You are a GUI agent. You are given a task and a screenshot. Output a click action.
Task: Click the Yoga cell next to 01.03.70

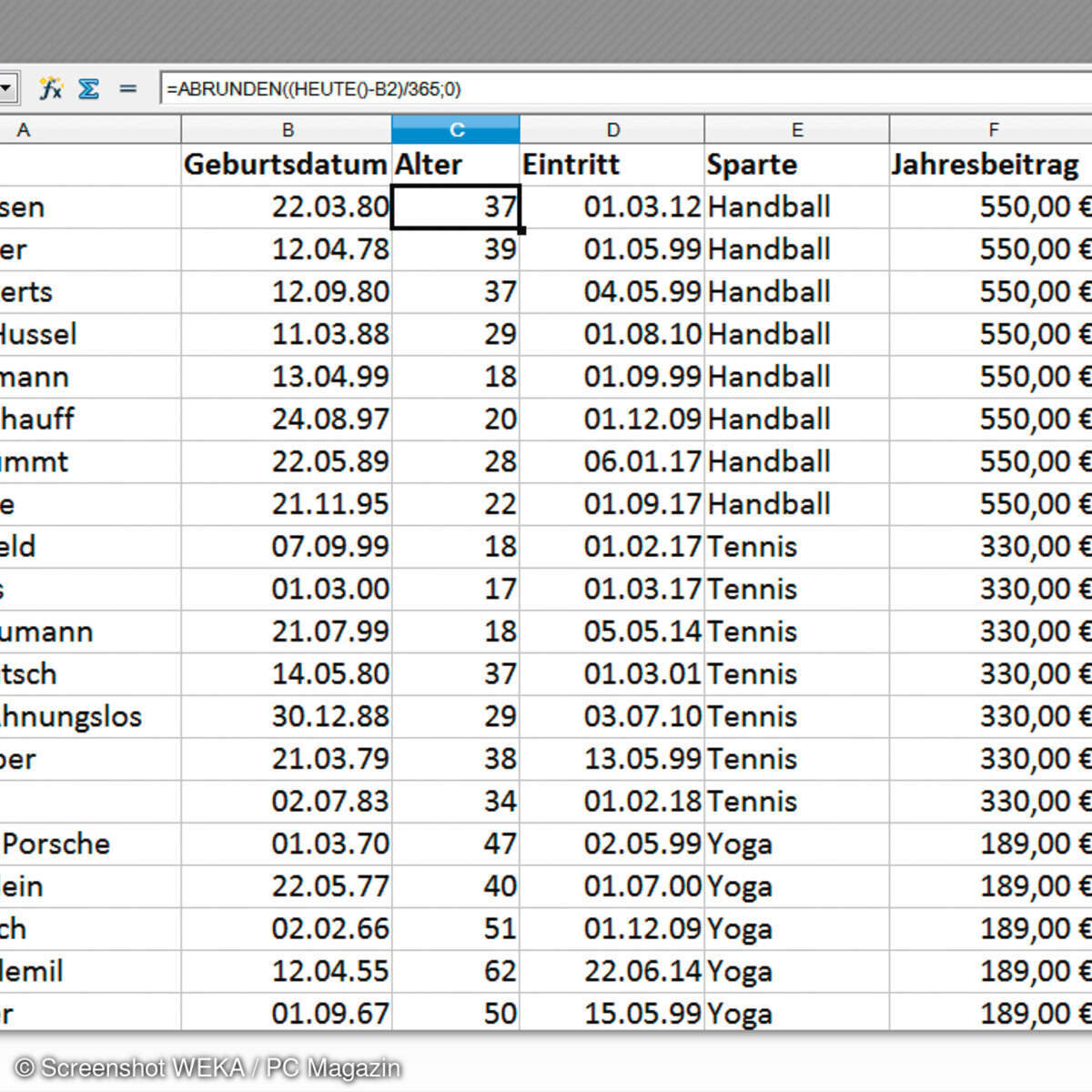(742, 844)
